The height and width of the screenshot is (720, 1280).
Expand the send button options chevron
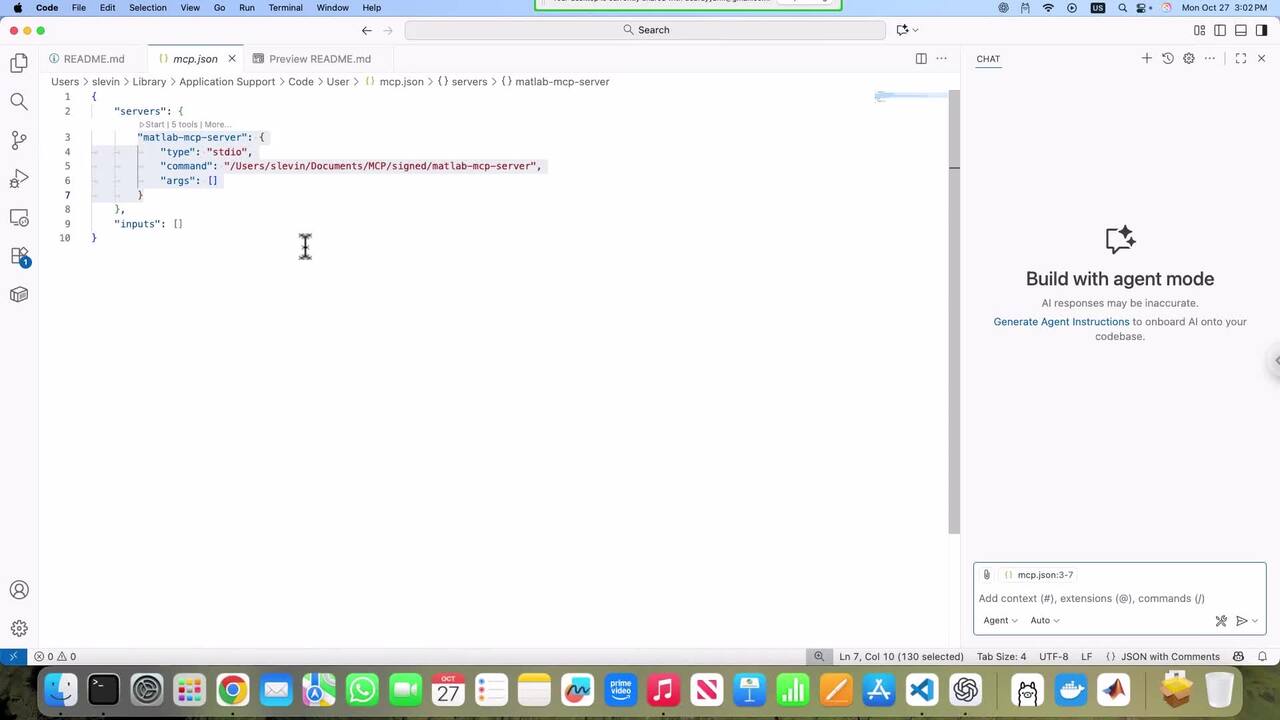coord(1255,621)
